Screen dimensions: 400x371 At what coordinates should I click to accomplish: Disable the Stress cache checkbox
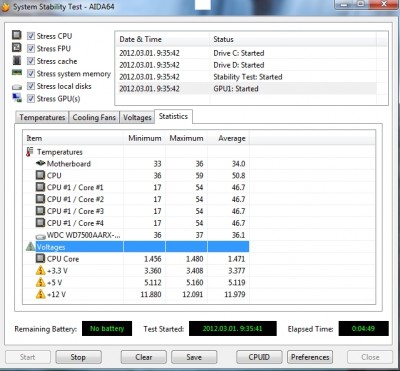tap(31, 61)
